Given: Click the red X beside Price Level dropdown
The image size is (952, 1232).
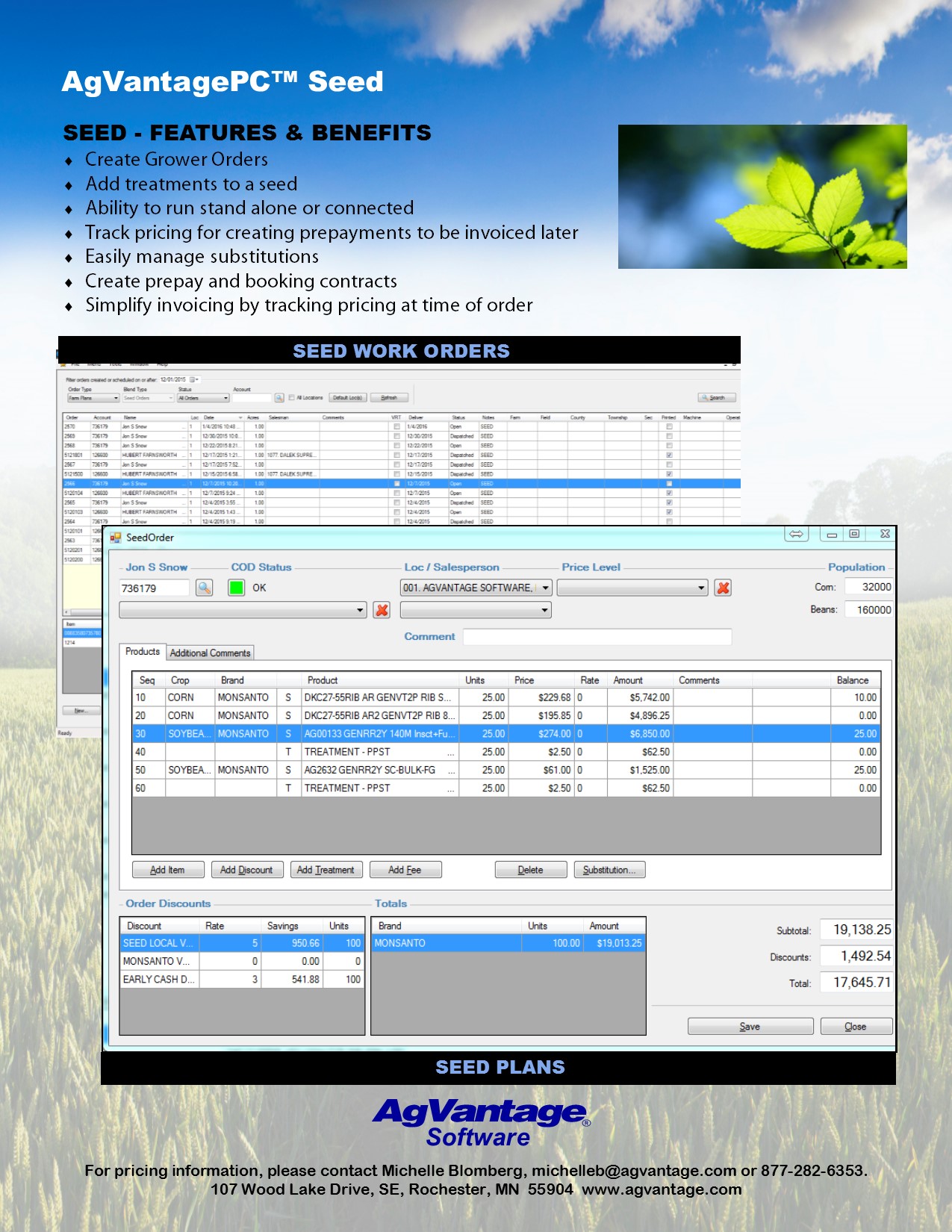Looking at the screenshot, I should click(x=723, y=588).
